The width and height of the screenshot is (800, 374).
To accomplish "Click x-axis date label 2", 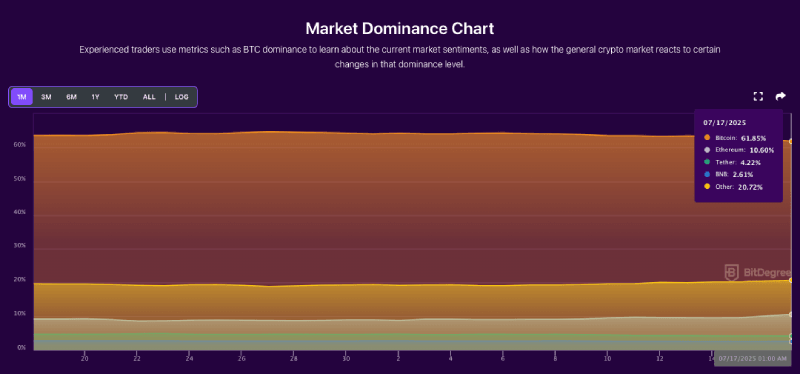I will tap(398, 358).
